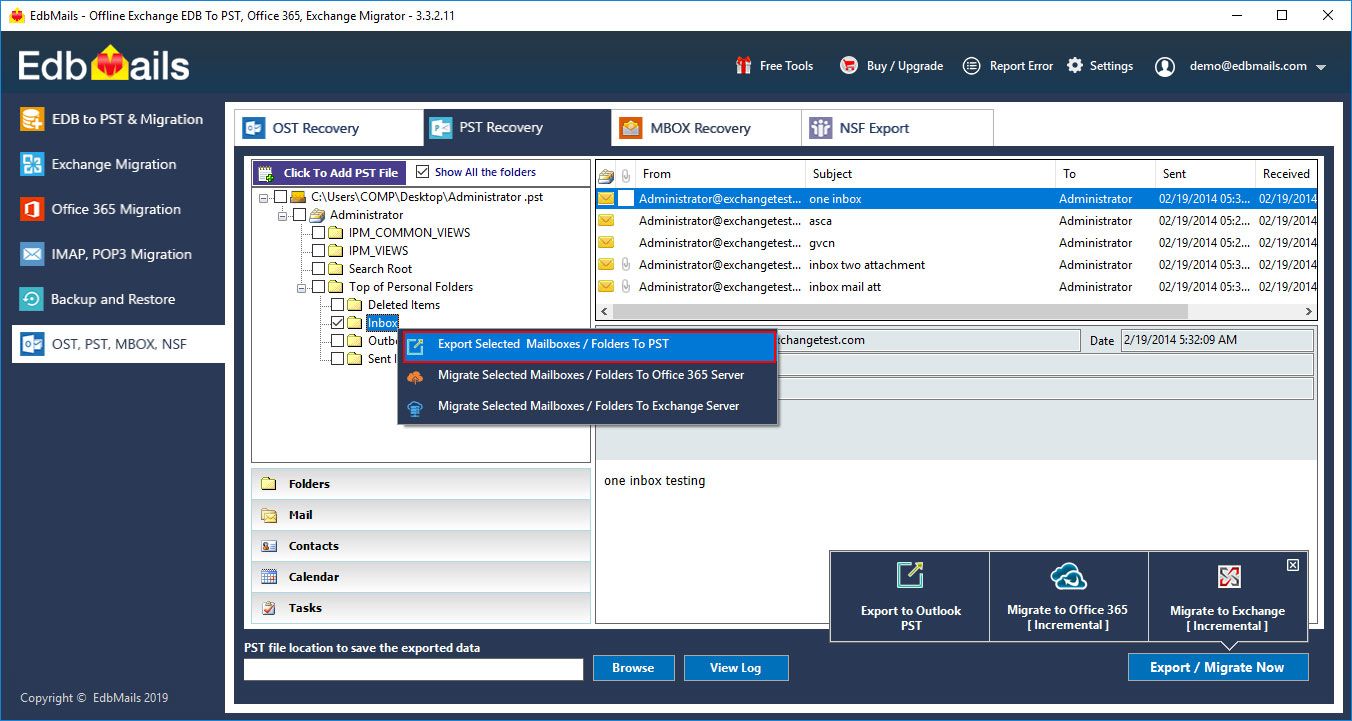
Task: Click the user account avatar icon
Action: point(1165,67)
